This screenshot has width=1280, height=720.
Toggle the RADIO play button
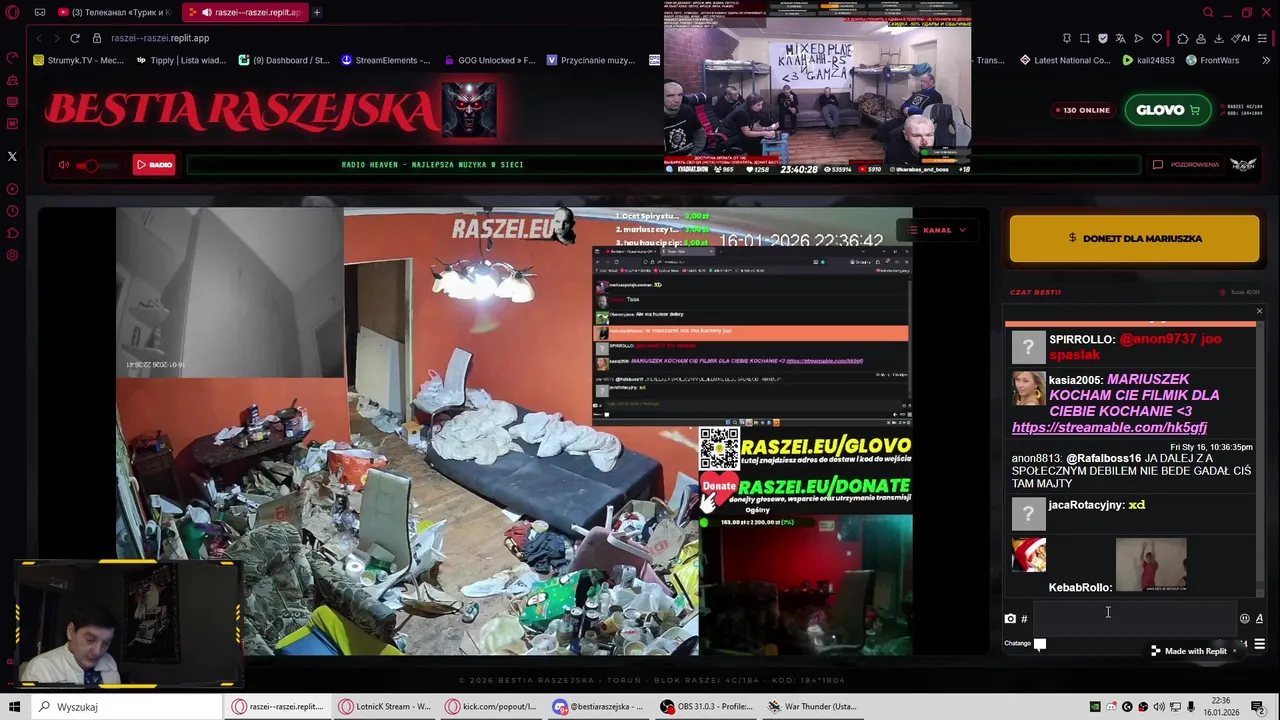[x=154, y=165]
